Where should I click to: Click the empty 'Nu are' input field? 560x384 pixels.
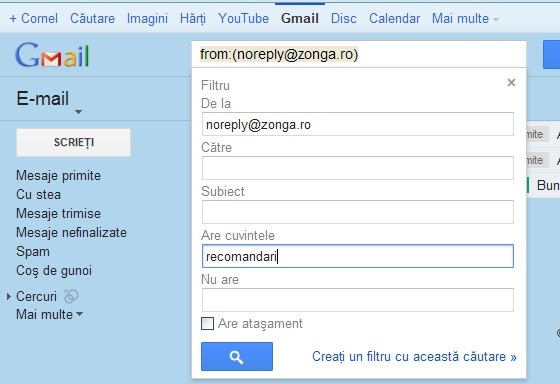coord(358,300)
